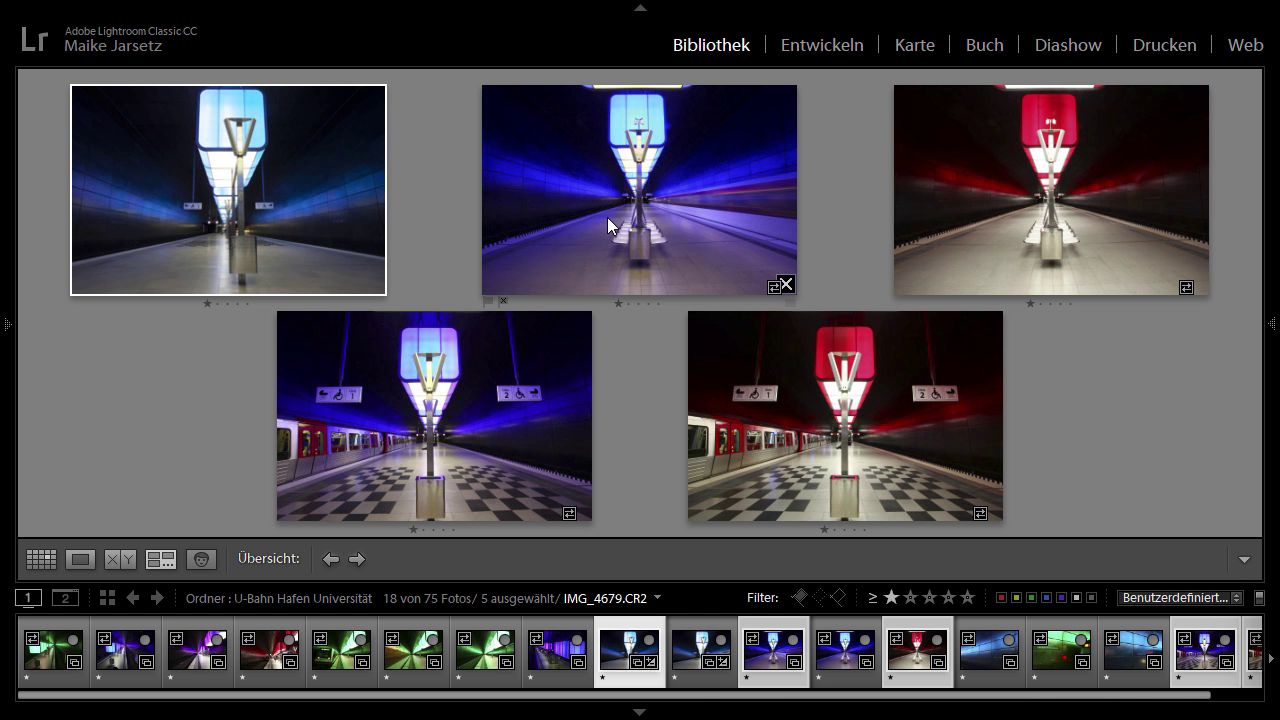Switch to Grid view icon in toolbar
This screenshot has width=1280, height=720.
41,560
